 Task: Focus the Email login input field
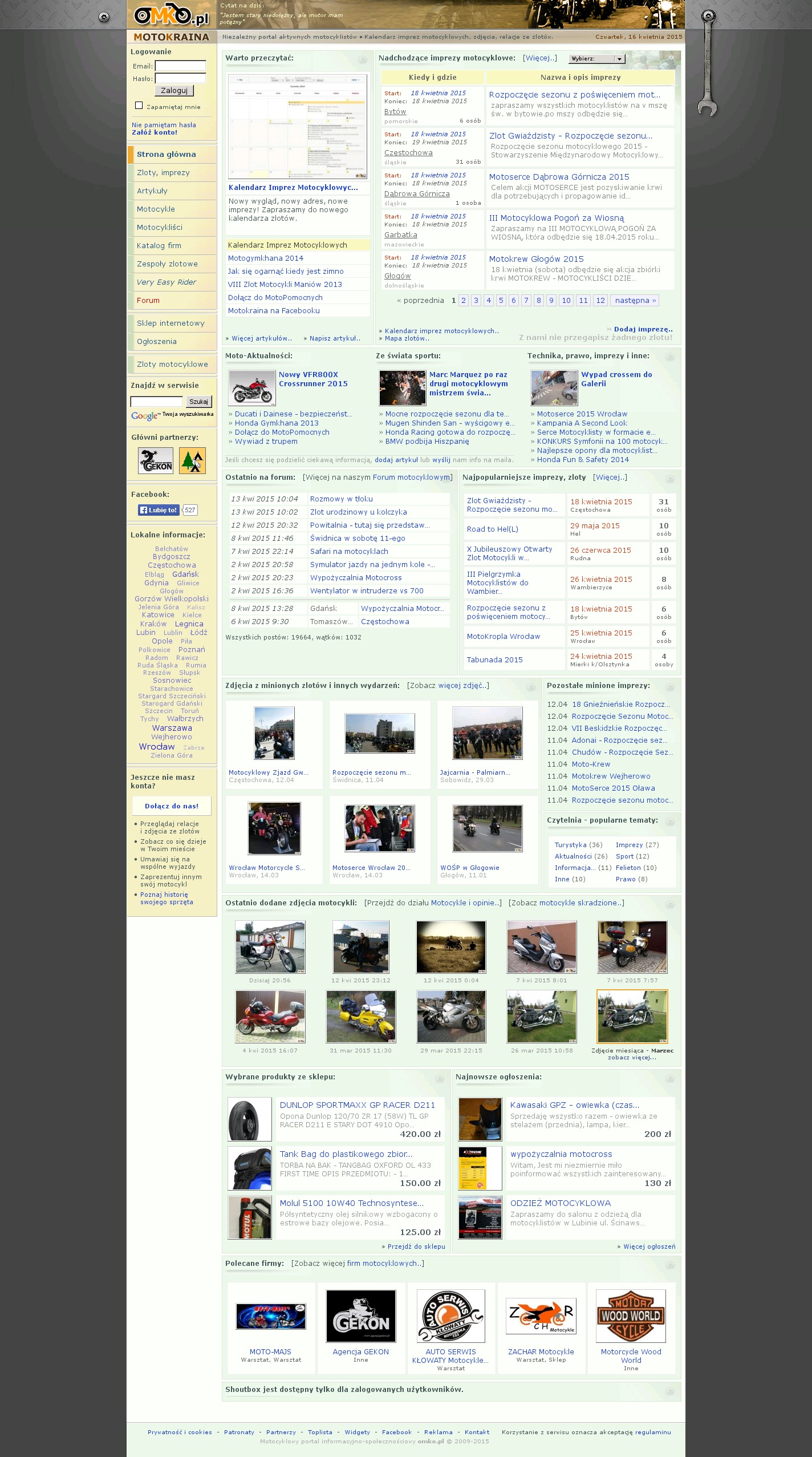180,66
